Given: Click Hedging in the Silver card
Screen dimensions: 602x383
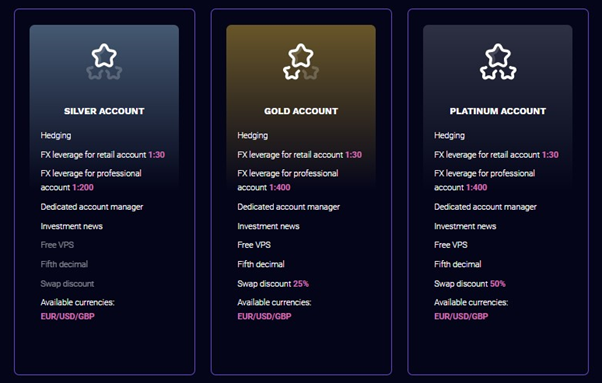Looking at the screenshot, I should tap(56, 135).
